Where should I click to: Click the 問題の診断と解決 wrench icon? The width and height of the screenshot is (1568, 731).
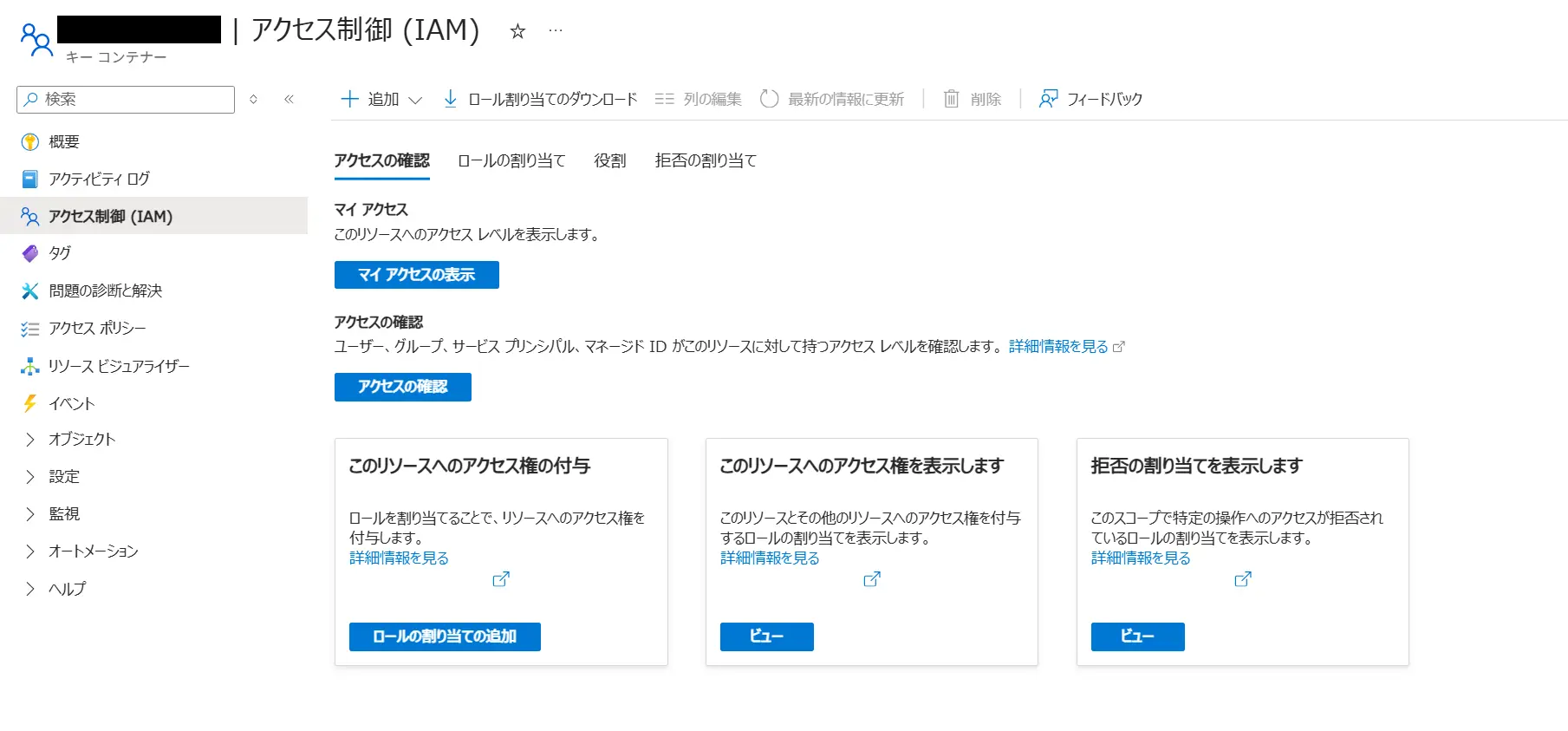(x=30, y=290)
